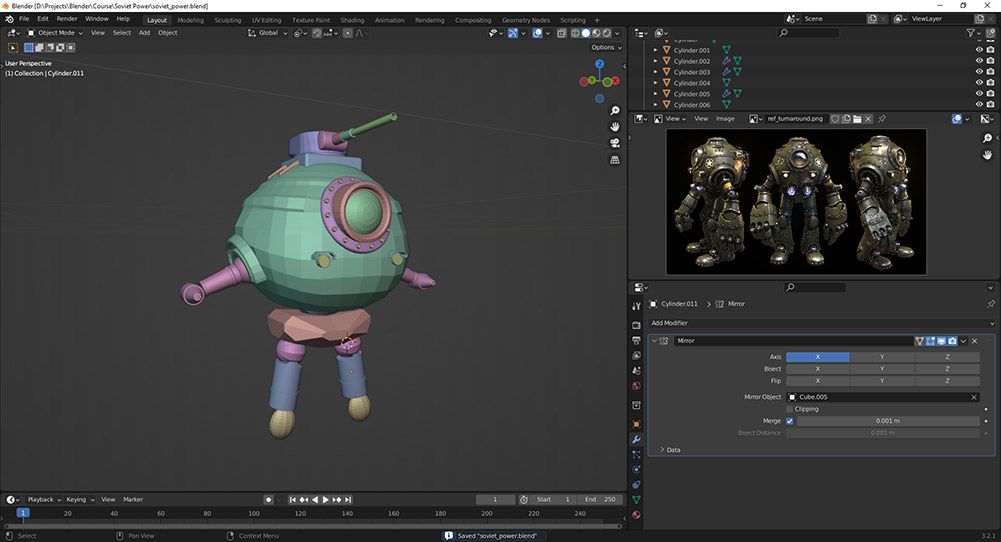Open the Modifiers wrench properties tab

[636, 440]
